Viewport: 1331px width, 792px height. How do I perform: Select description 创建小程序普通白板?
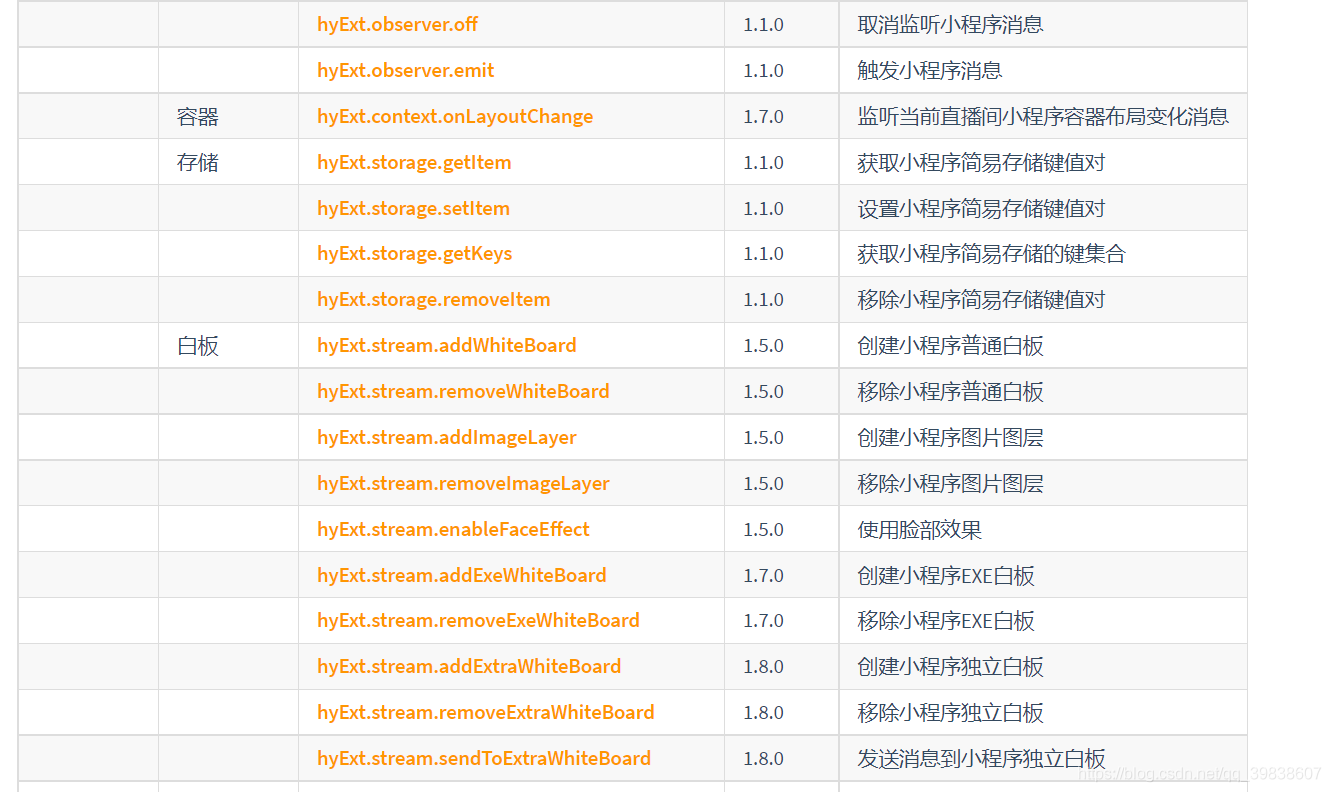pyautogui.click(x=951, y=345)
